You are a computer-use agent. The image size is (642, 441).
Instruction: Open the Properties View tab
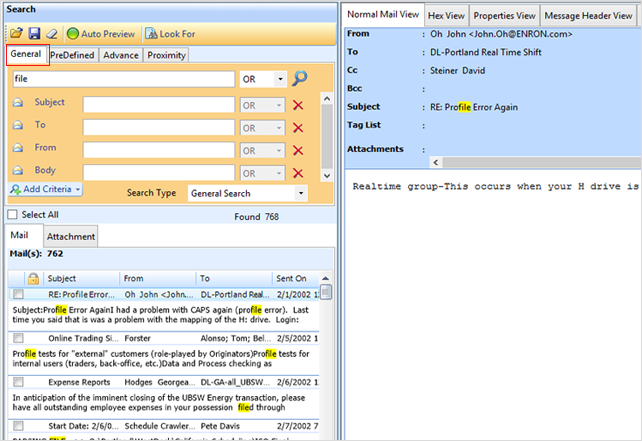(x=504, y=16)
